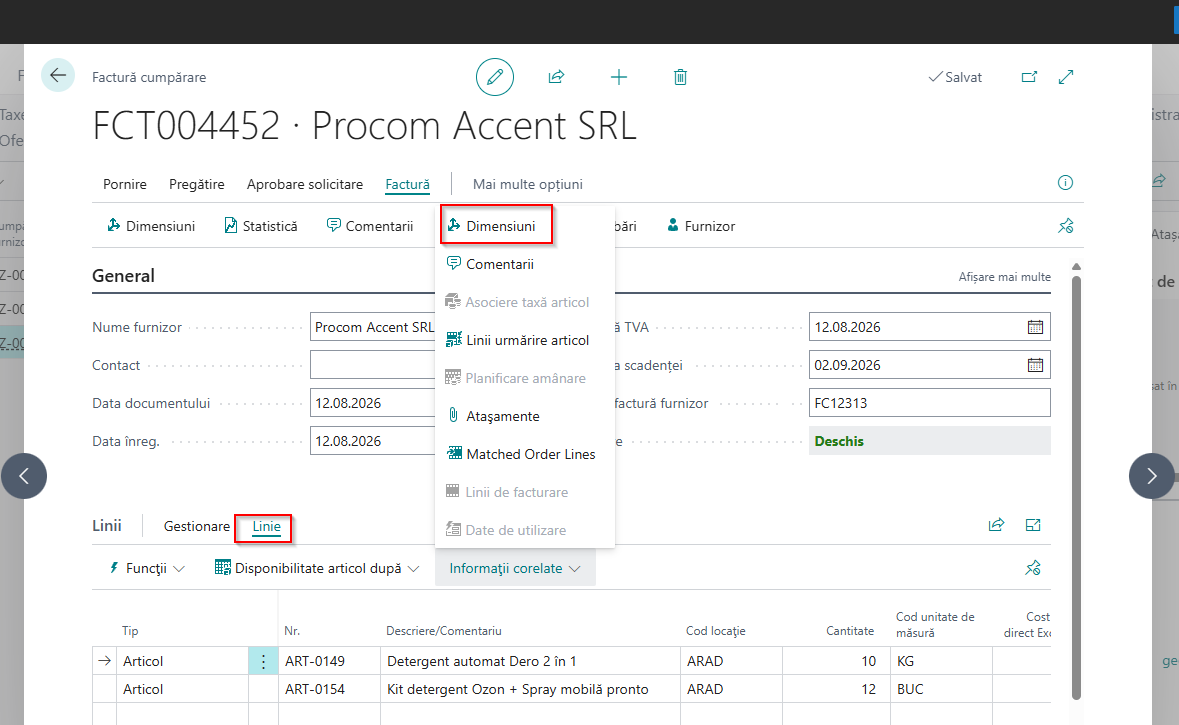
Task: Click the Salvat status indicator
Action: [955, 77]
